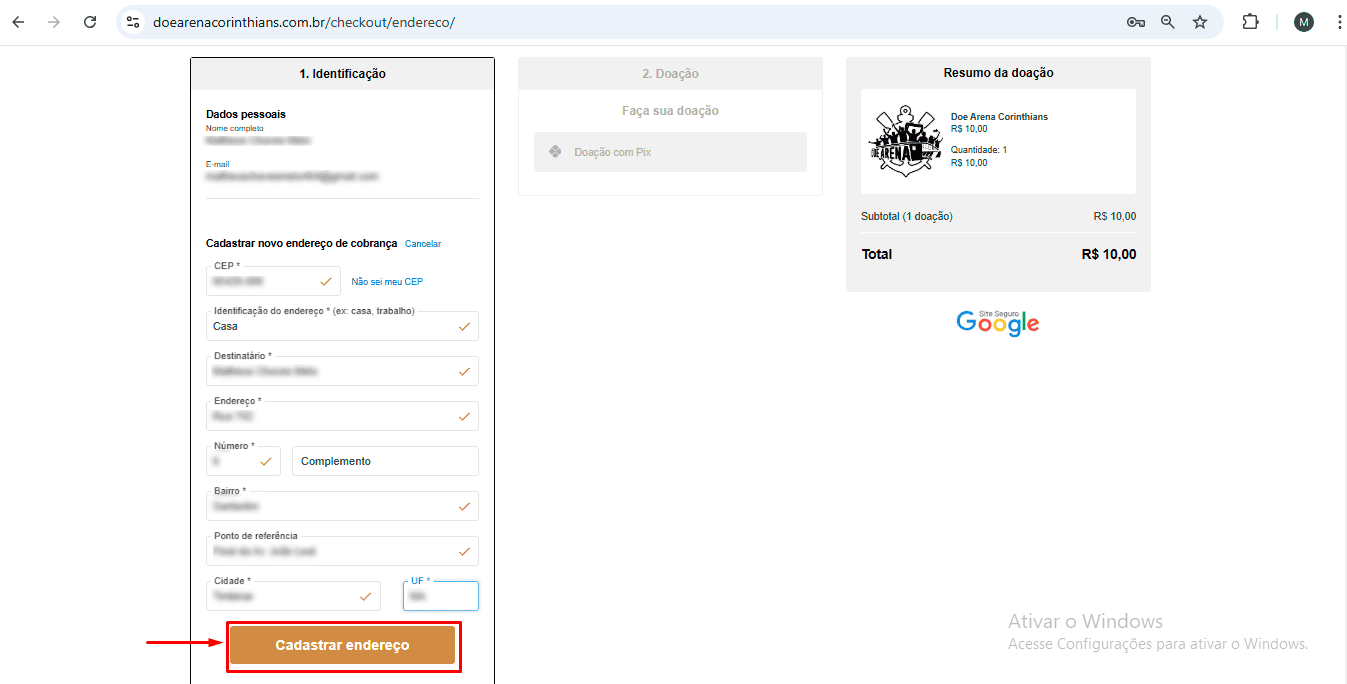1347x684 pixels.
Task: Click the Complemento input field
Action: [385, 461]
